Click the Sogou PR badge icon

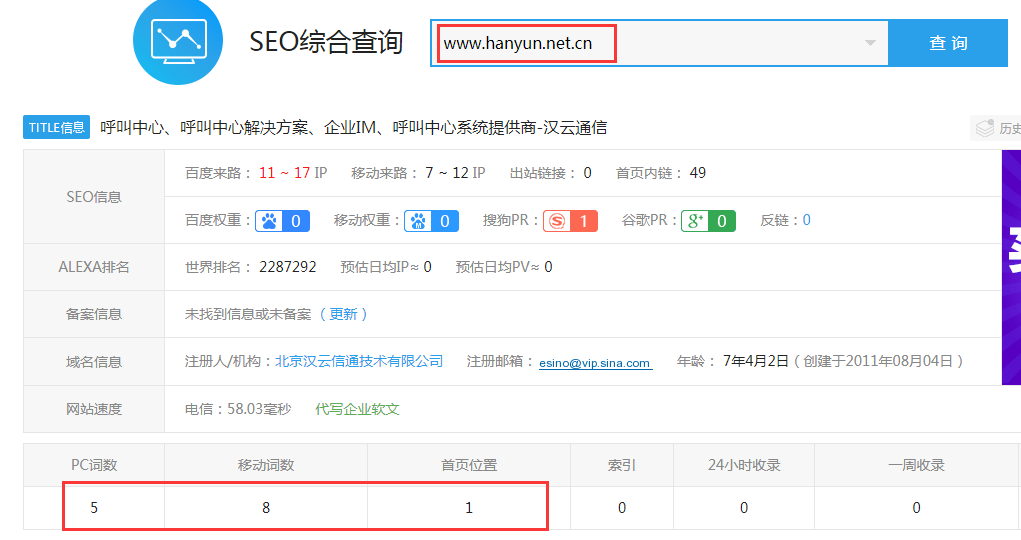pyautogui.click(x=570, y=221)
